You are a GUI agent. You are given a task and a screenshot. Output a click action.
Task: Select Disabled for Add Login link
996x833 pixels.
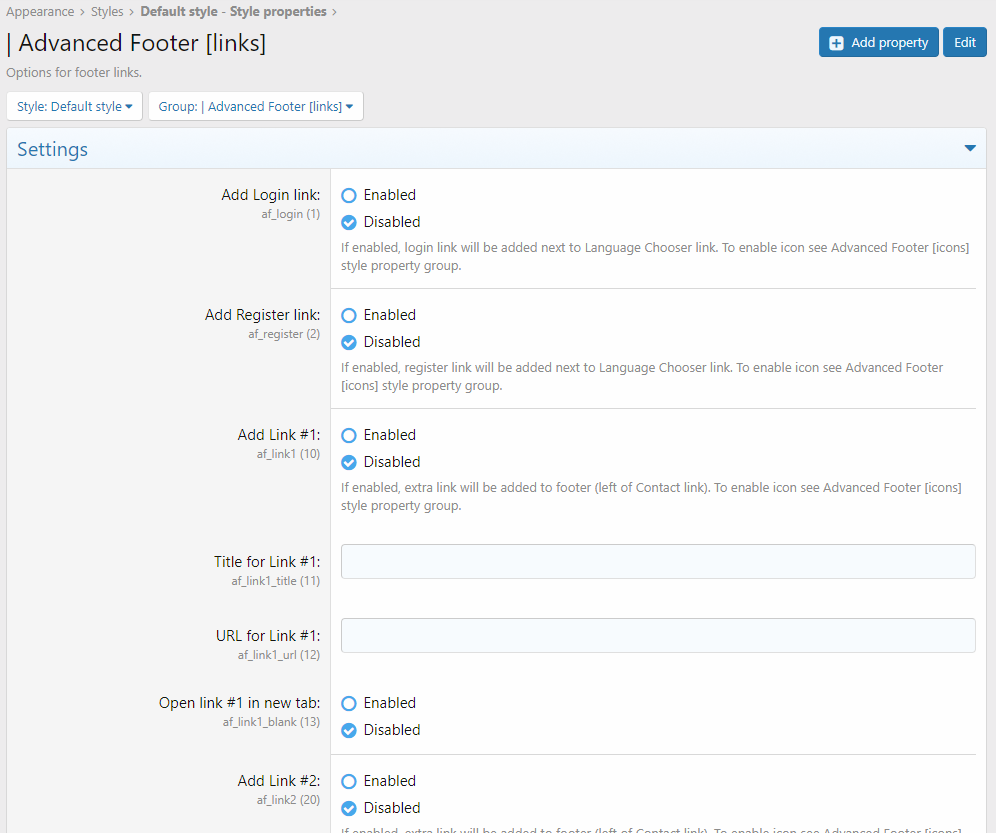point(349,223)
